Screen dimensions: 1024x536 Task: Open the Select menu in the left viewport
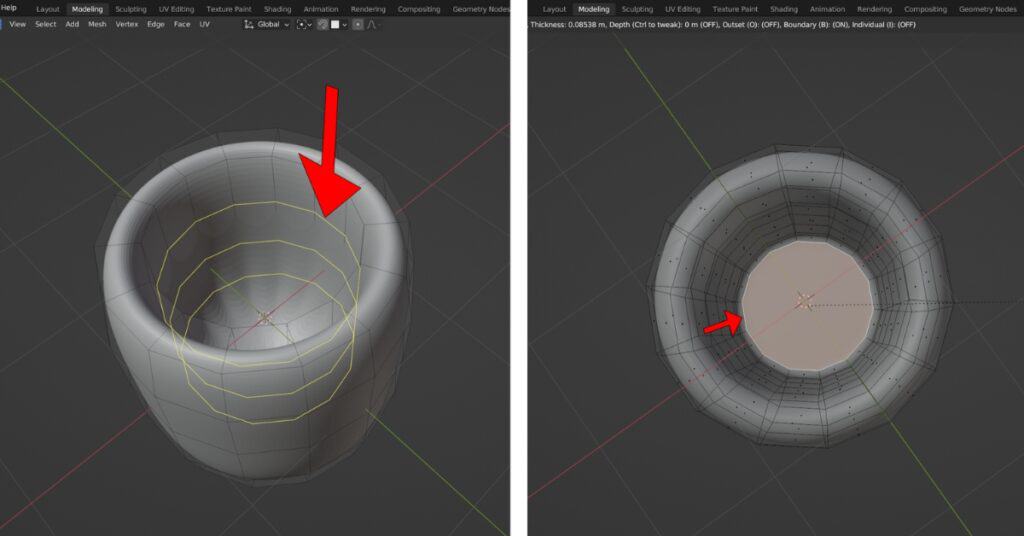click(x=46, y=24)
